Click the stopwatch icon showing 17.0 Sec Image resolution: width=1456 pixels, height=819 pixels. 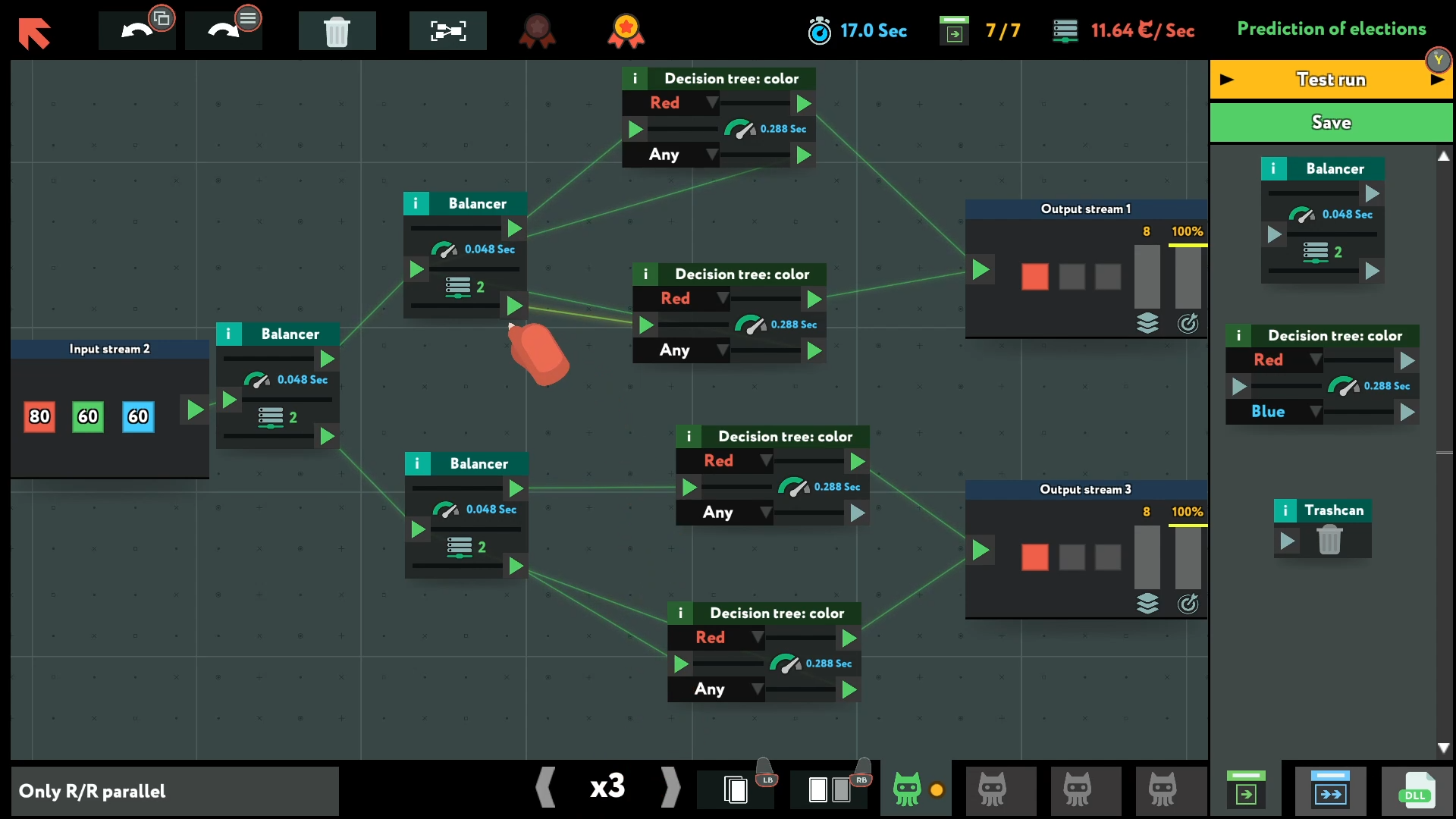[x=821, y=30]
